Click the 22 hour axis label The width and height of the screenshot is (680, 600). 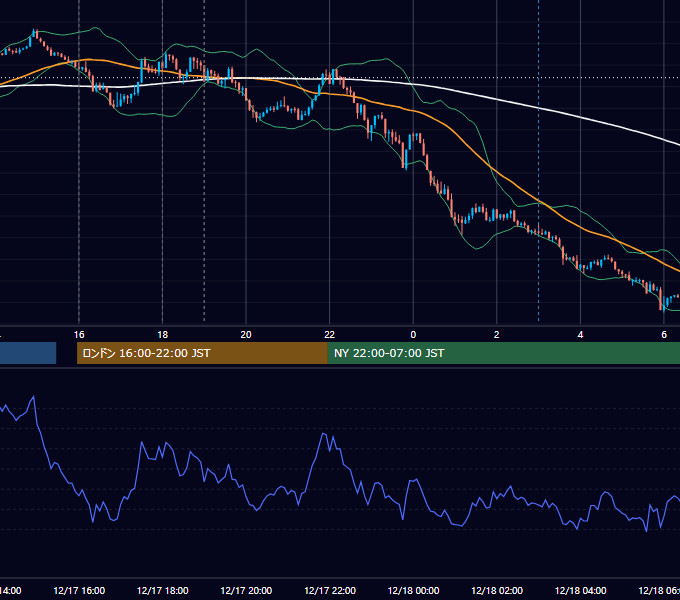[330, 335]
